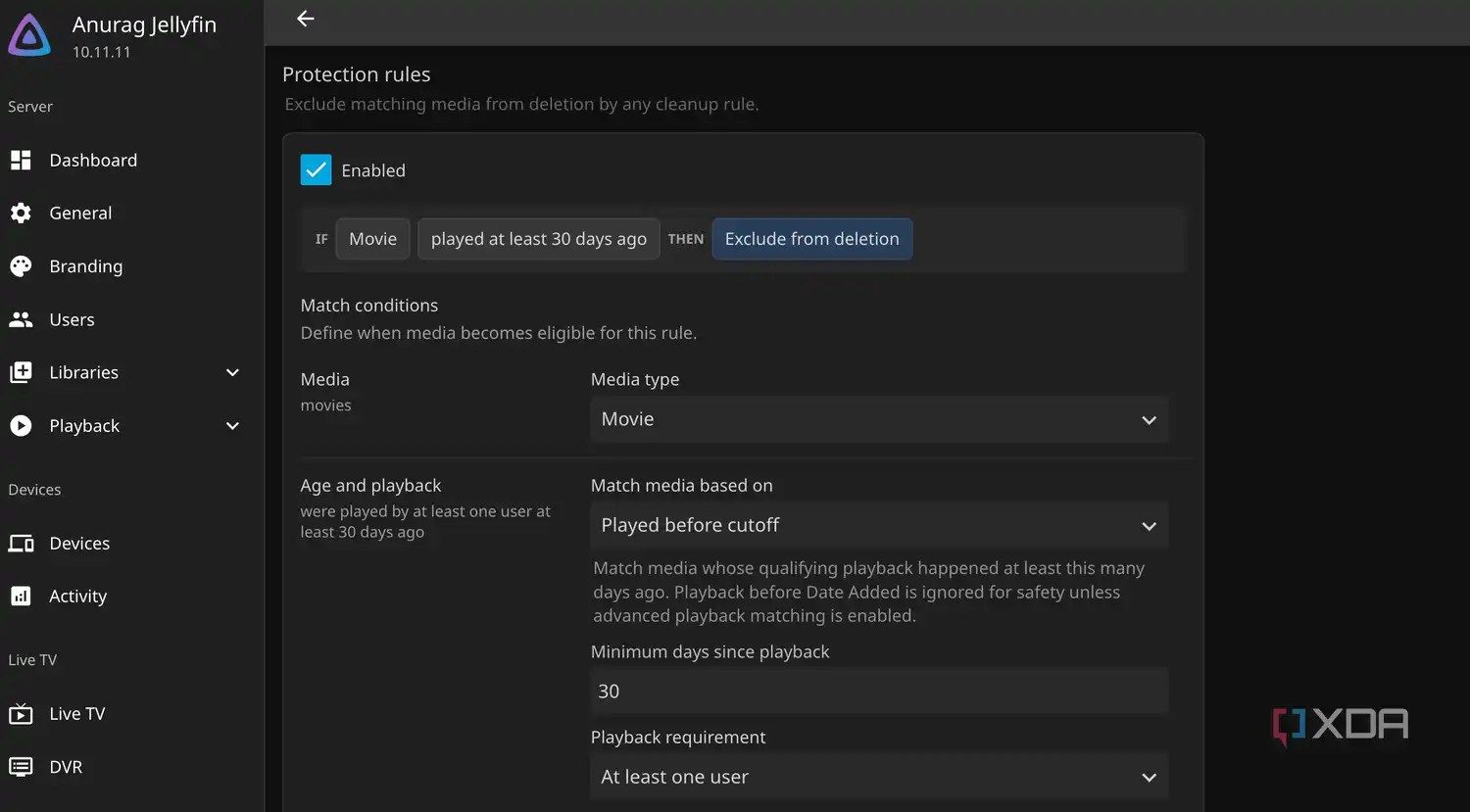Click the version number 10.11.11

101,52
